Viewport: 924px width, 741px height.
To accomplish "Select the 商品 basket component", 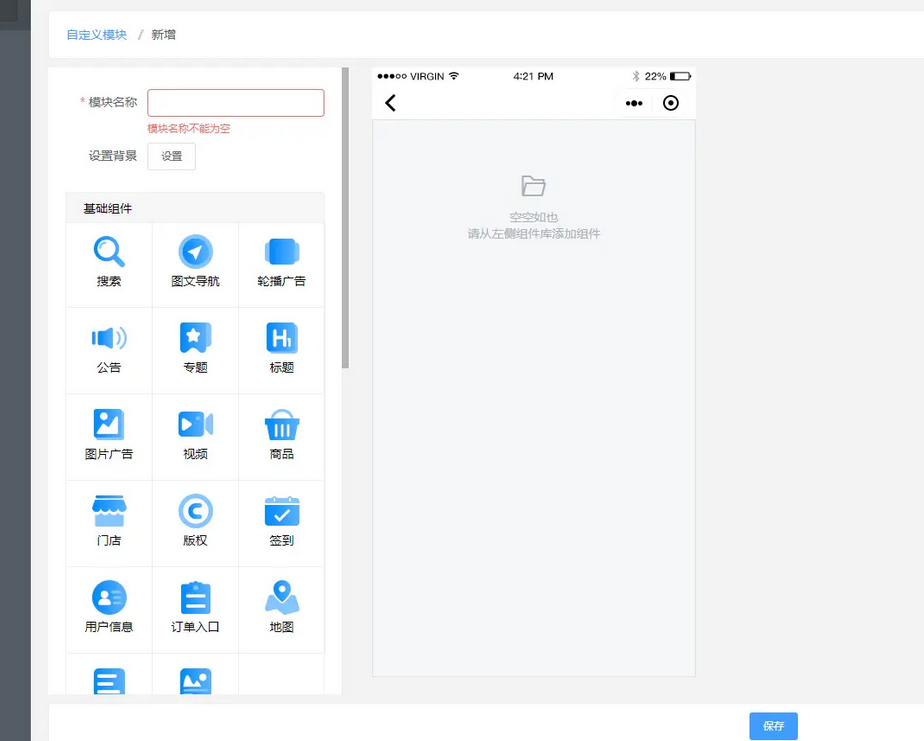I will [282, 435].
